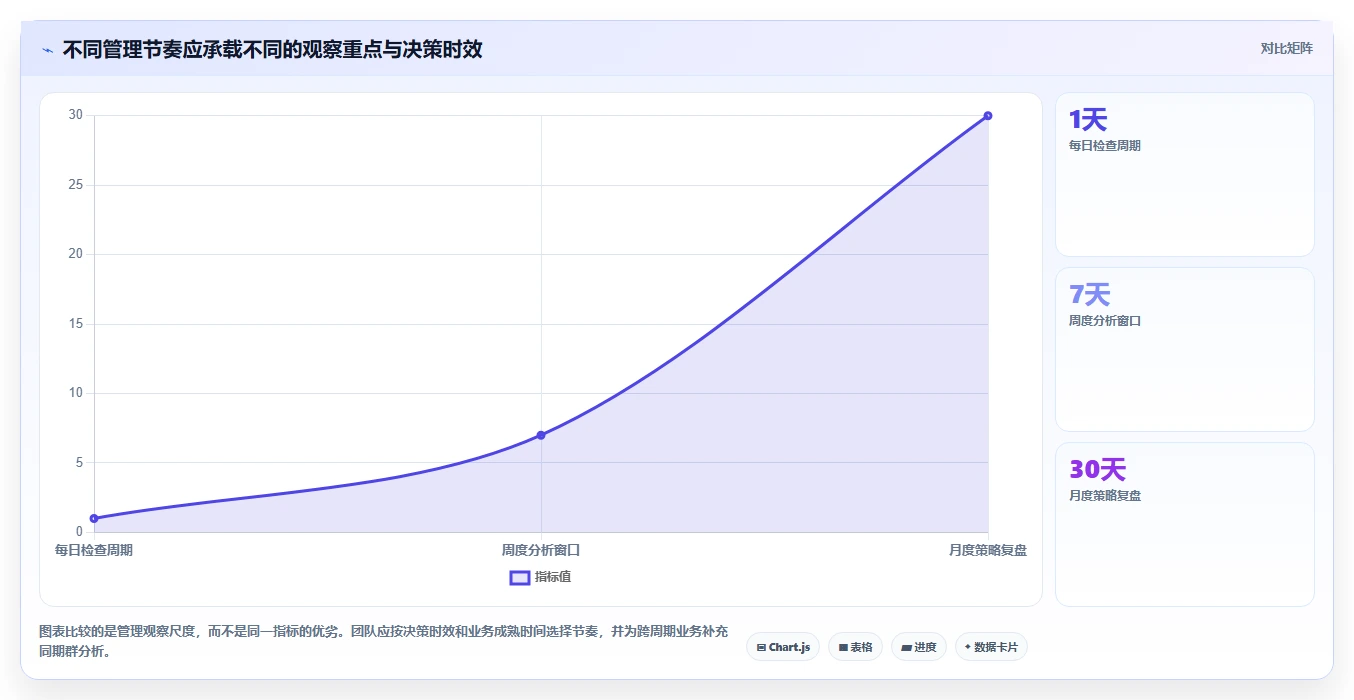Click the 周度分析窗口 card label
1354x700 pixels.
1105,321
